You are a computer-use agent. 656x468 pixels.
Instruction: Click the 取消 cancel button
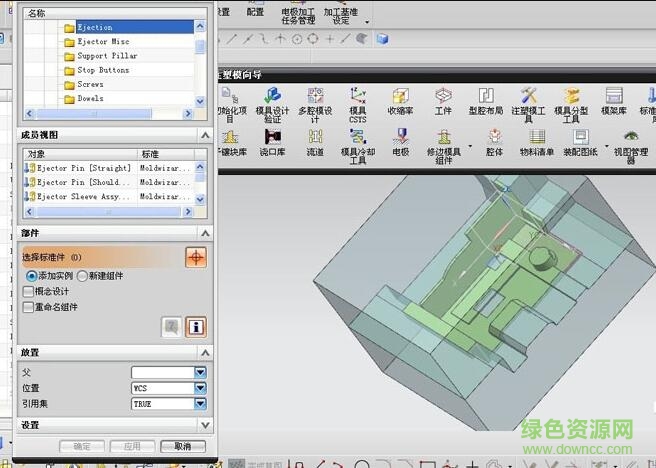(x=182, y=446)
